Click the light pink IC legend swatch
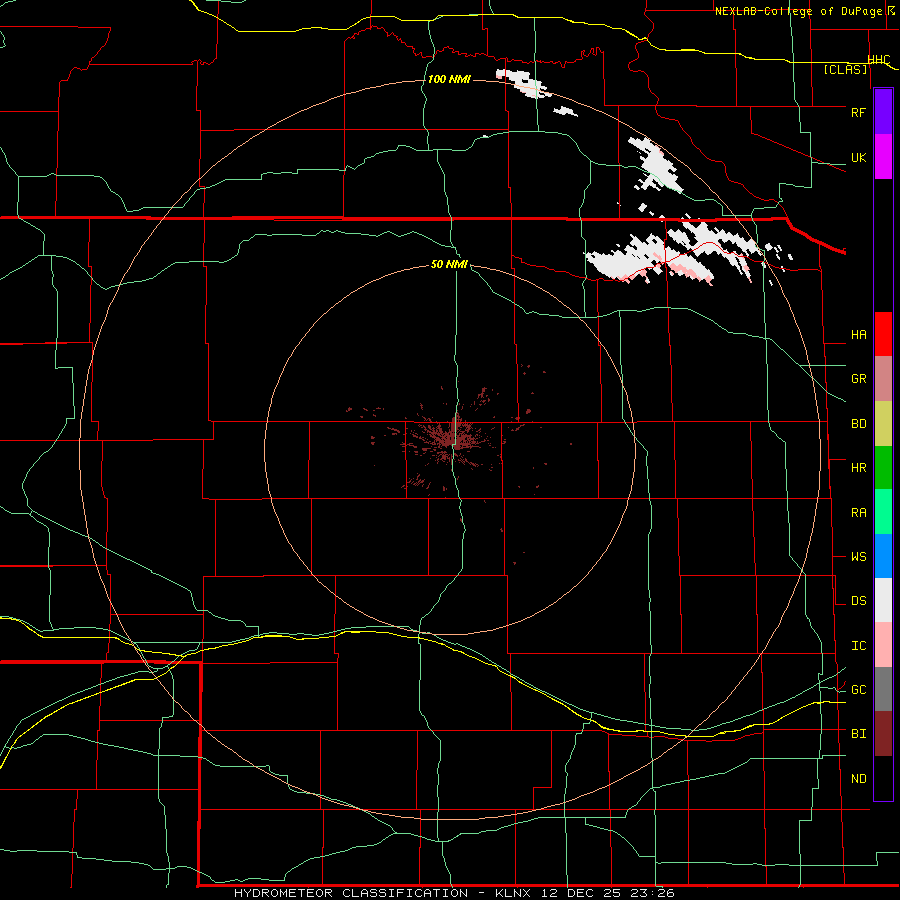900x900 pixels. [883, 645]
